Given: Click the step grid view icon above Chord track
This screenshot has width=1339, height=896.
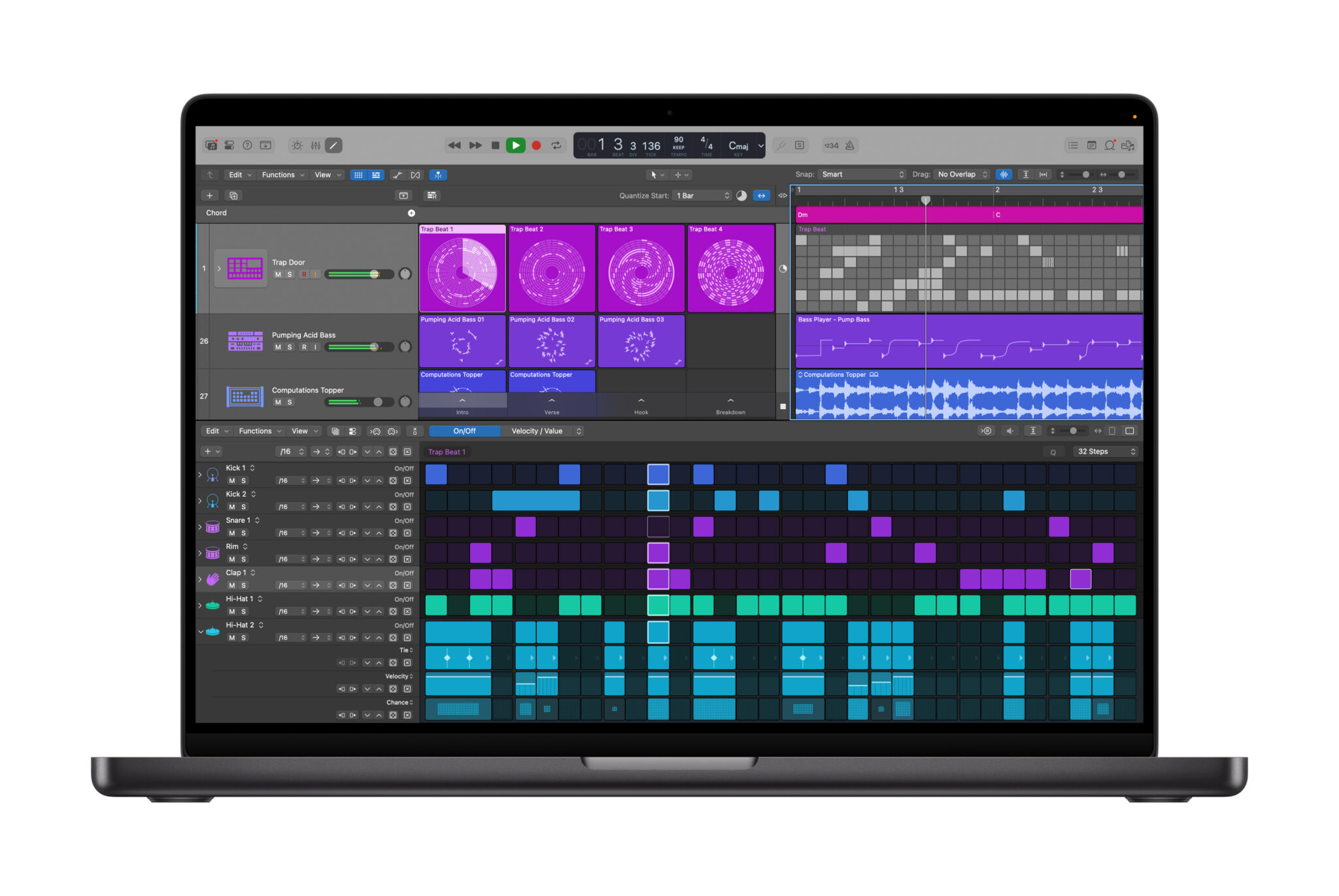Looking at the screenshot, I should pos(358,174).
